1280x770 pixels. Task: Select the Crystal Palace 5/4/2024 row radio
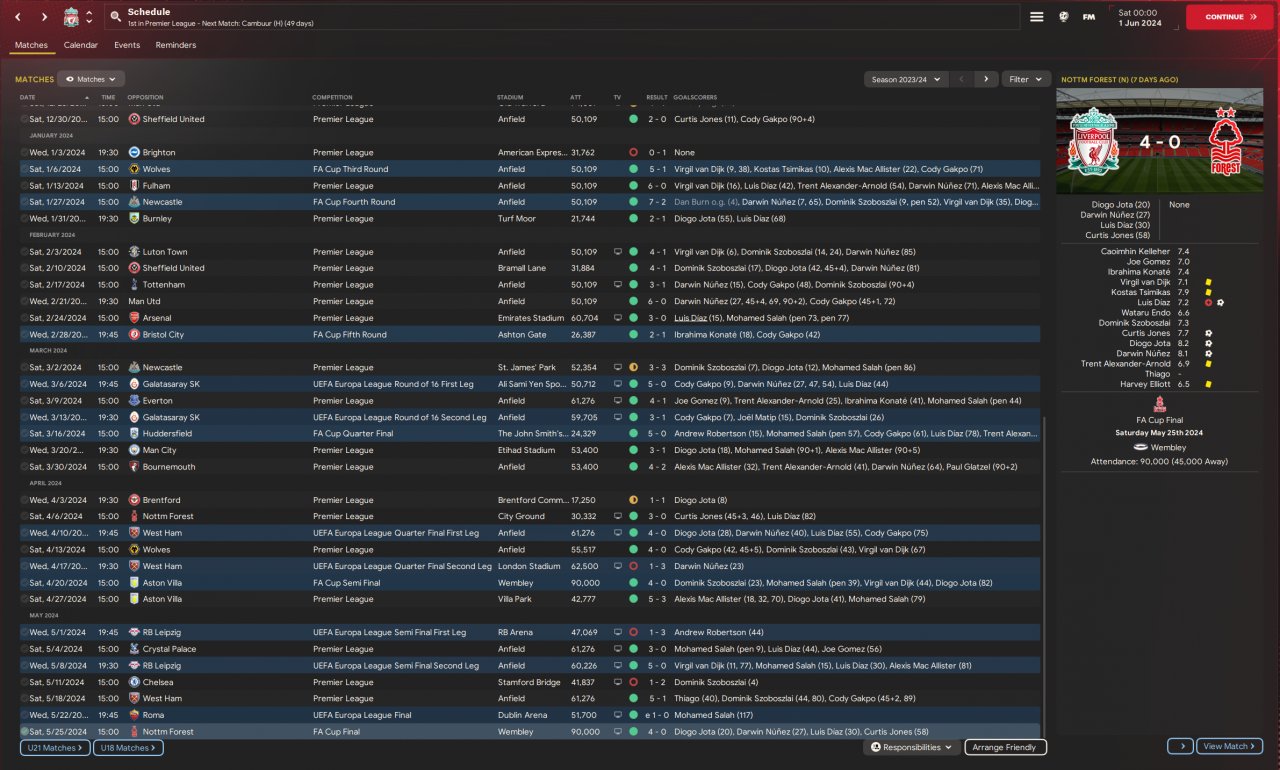(24, 649)
